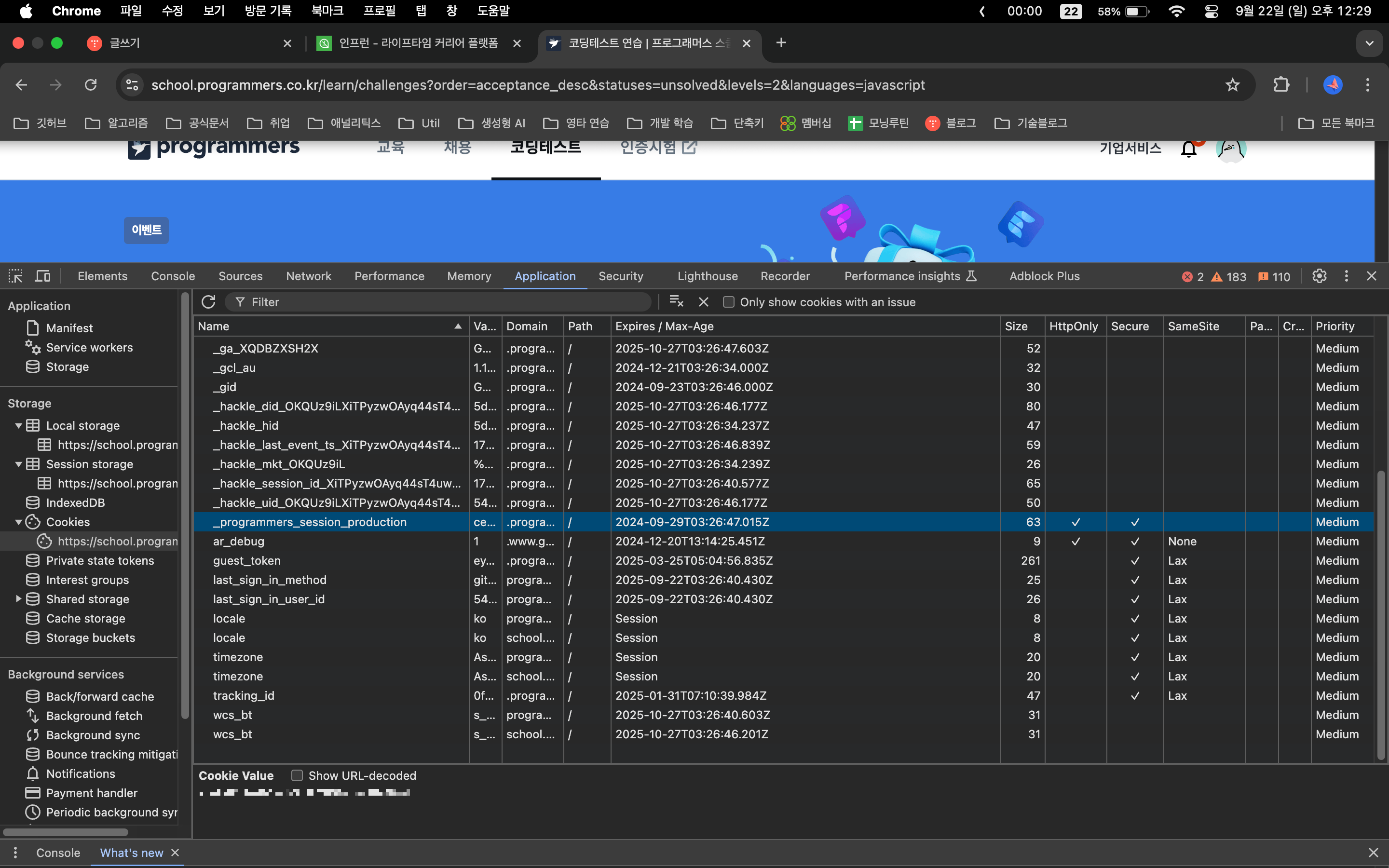The height and width of the screenshot is (868, 1389).
Task: Bookmark this page with star icon
Action: coord(1232,85)
